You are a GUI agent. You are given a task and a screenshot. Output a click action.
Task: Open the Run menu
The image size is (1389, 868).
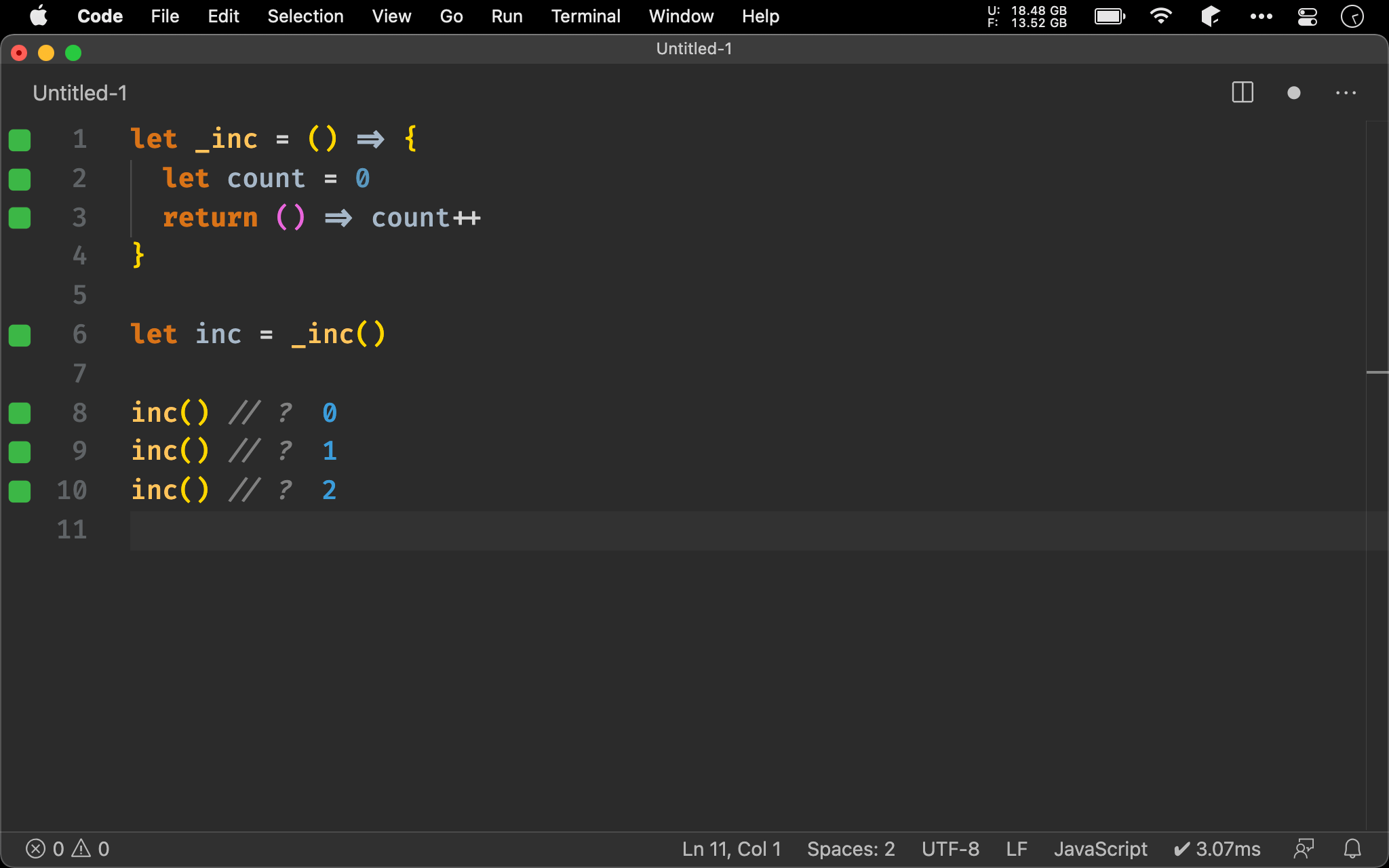[x=505, y=15]
